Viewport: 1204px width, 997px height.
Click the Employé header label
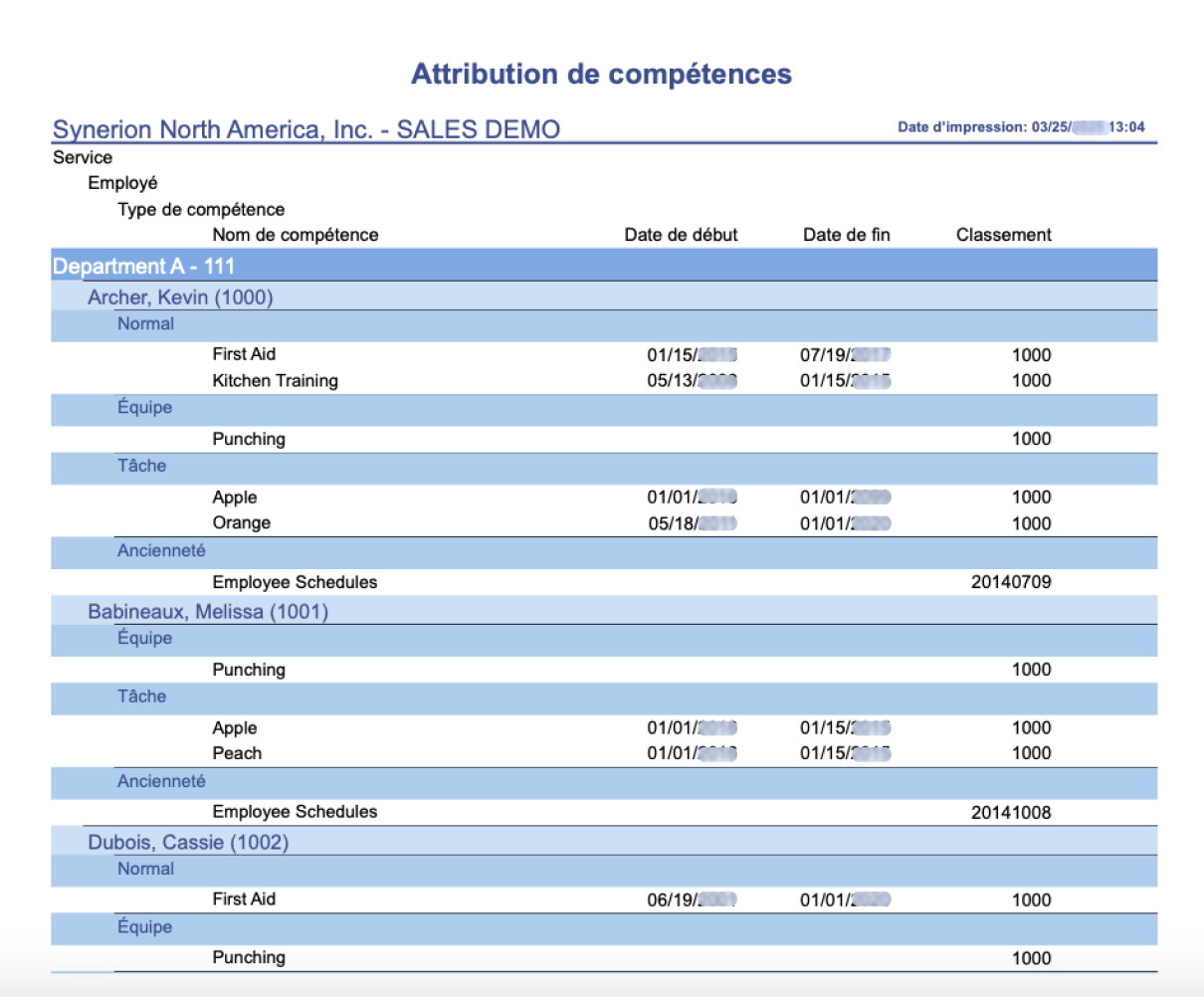point(122,183)
